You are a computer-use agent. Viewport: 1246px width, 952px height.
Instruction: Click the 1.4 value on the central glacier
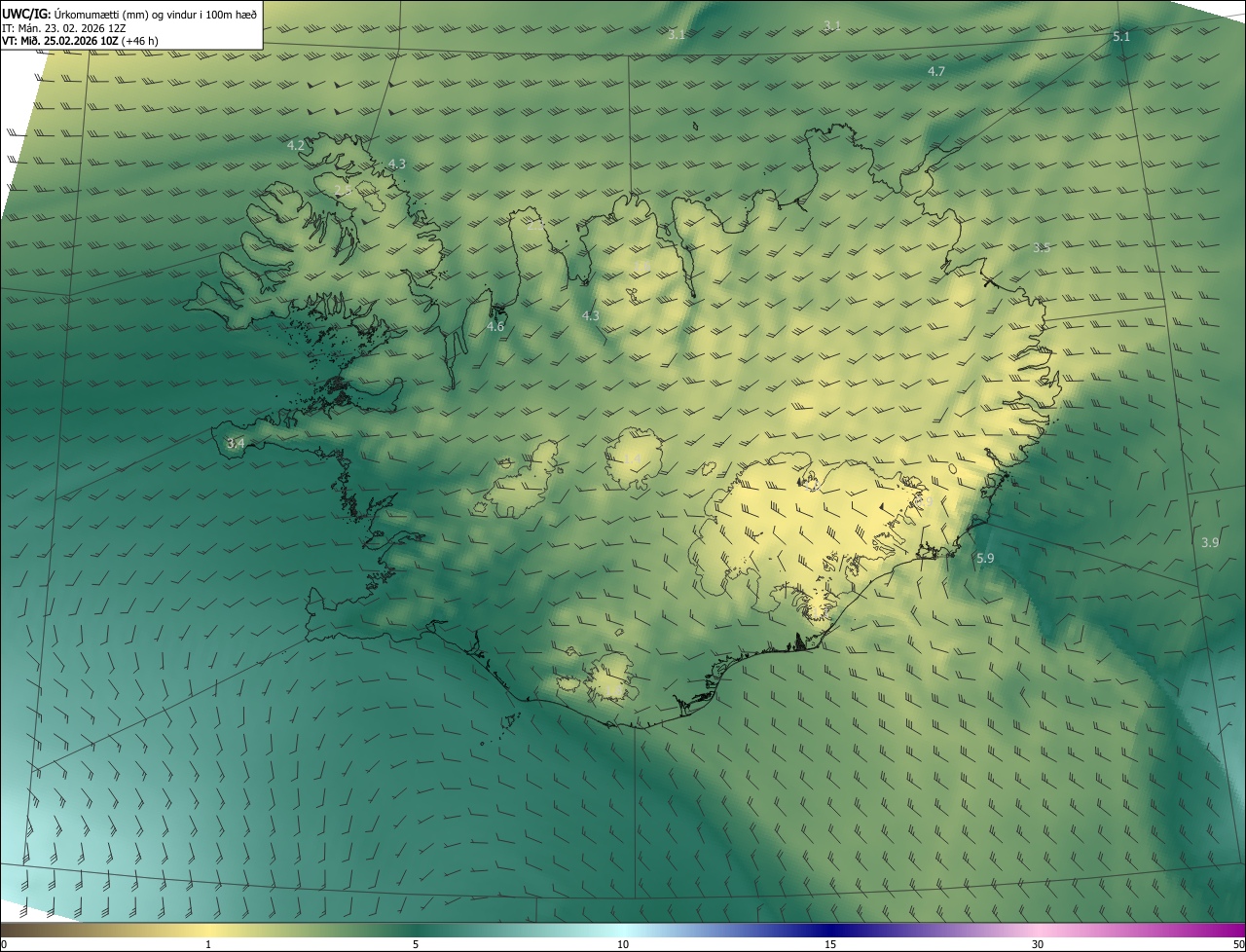coord(632,458)
